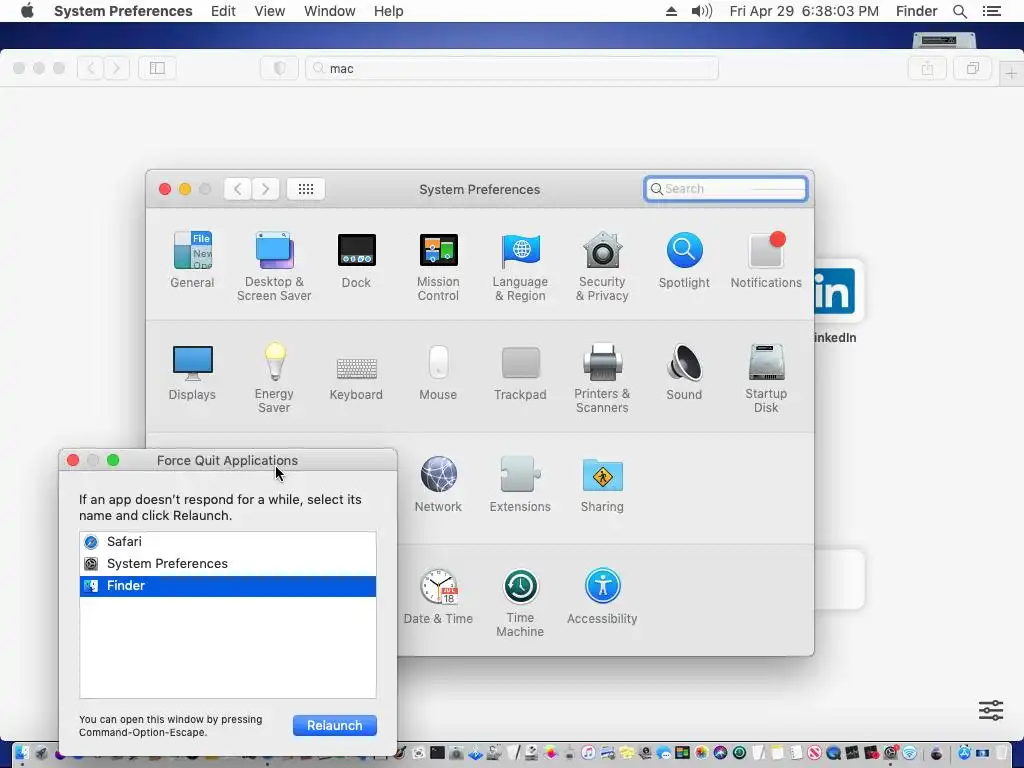
Task: Toggle the Safari sidebar button
Action: [157, 68]
